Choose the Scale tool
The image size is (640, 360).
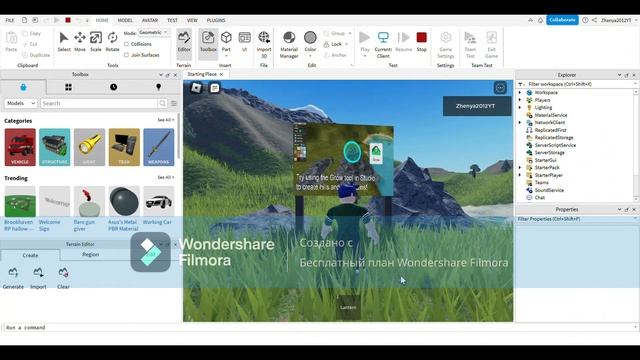[x=96, y=41]
